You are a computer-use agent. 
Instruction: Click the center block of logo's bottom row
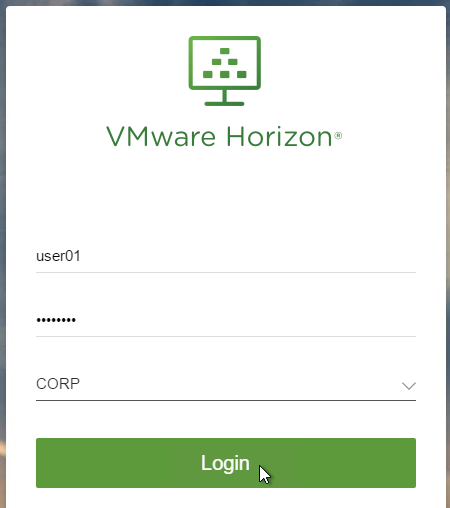coord(225,74)
